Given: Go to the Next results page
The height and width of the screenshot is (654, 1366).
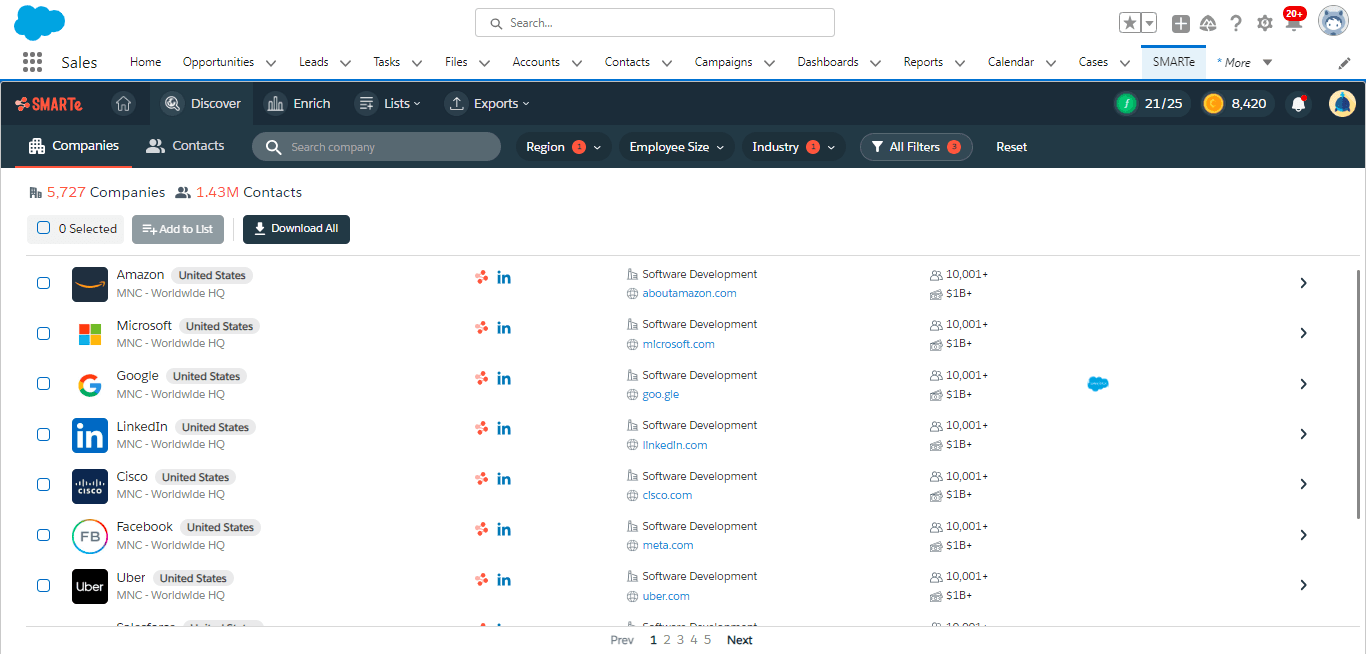Looking at the screenshot, I should (740, 640).
